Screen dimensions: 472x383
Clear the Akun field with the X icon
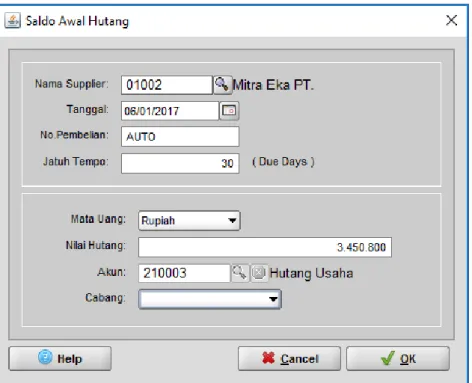click(x=259, y=273)
